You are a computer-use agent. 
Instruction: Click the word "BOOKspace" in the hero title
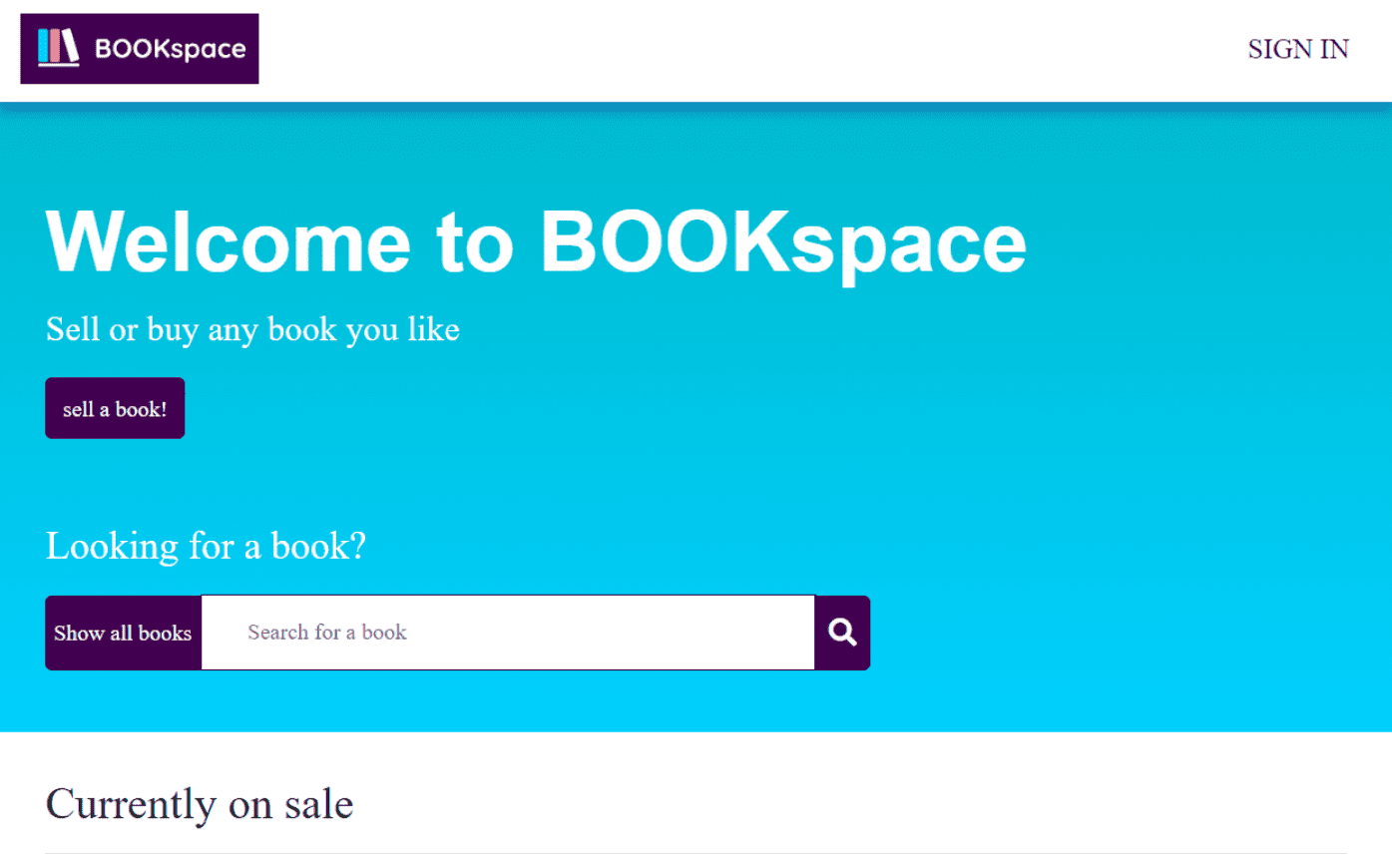(783, 241)
